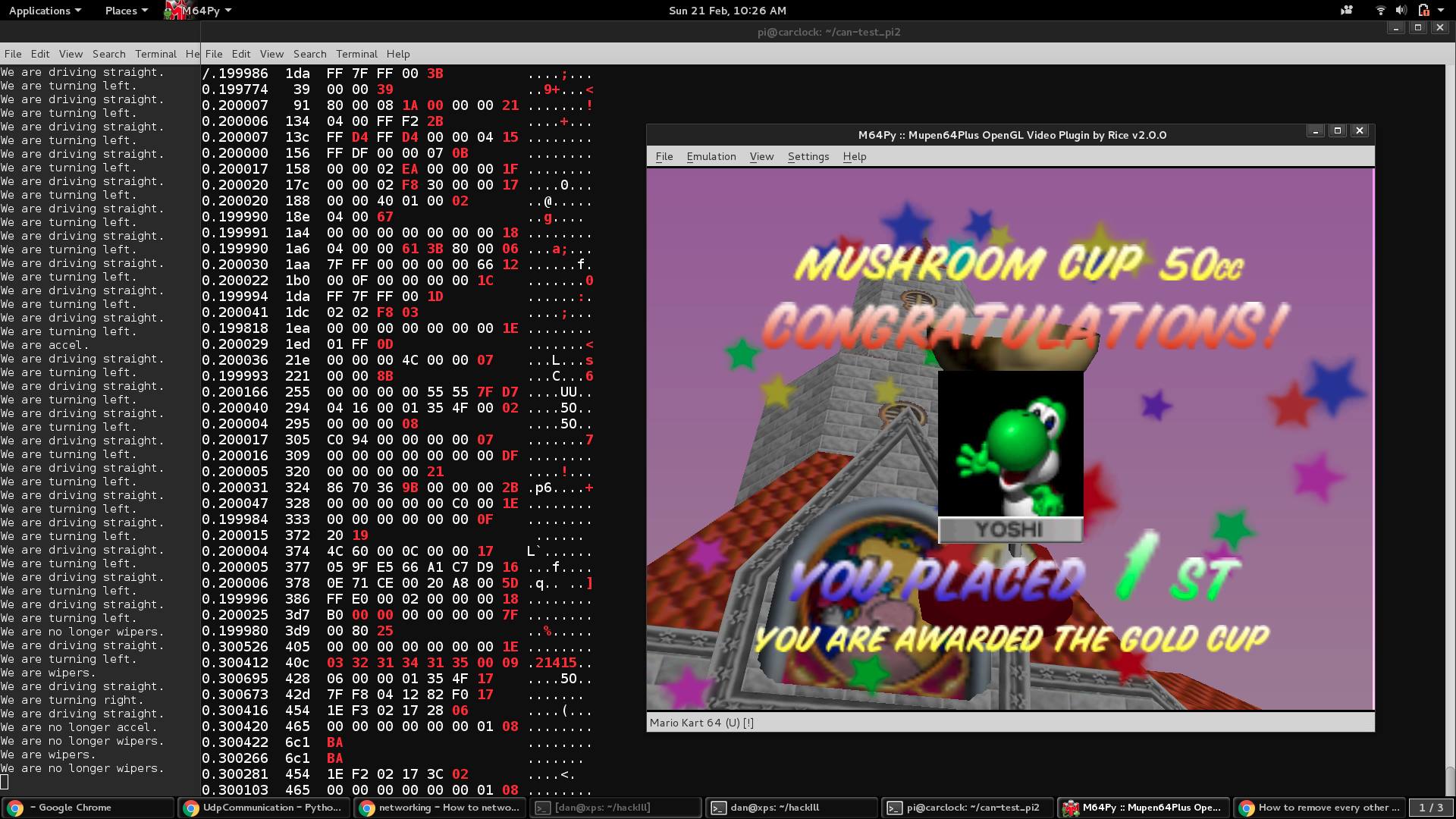Viewport: 1456px width, 819px height.
Task: Expand the Places menu
Action: tap(126, 11)
